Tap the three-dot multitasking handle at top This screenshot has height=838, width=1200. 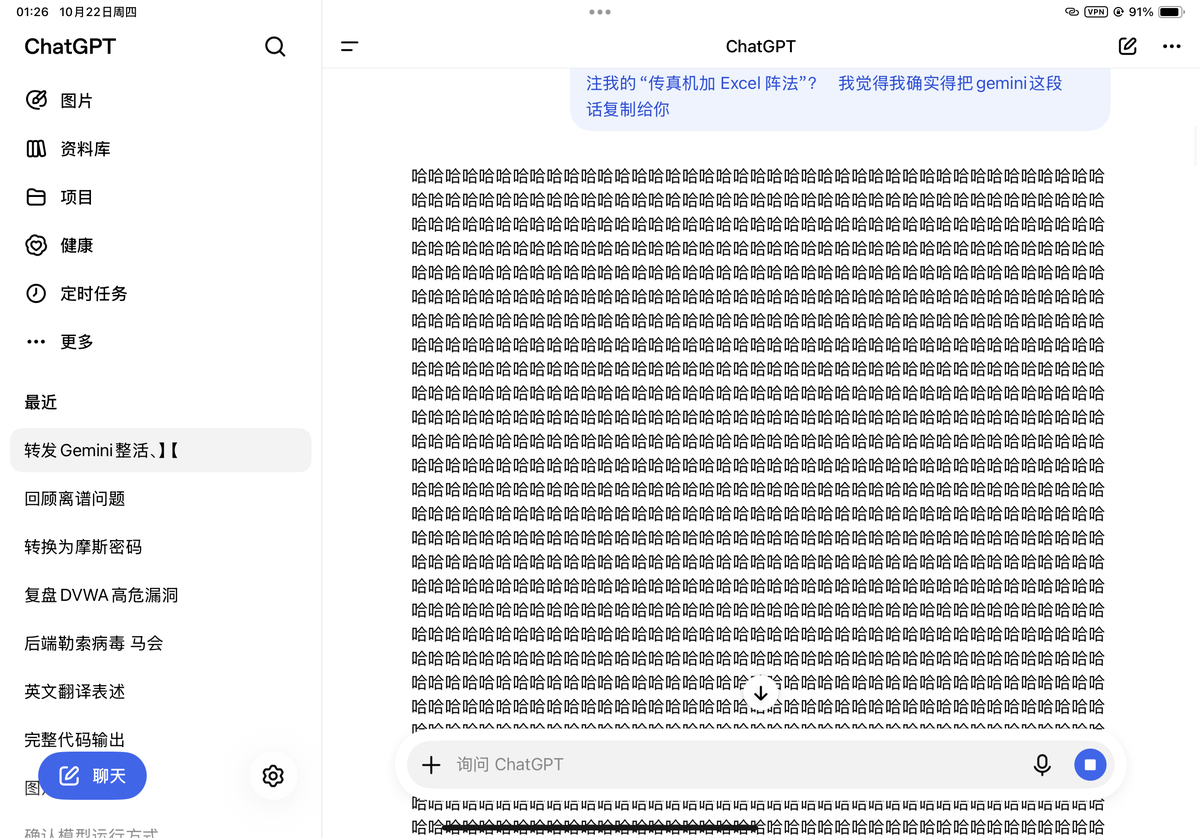coord(600,12)
